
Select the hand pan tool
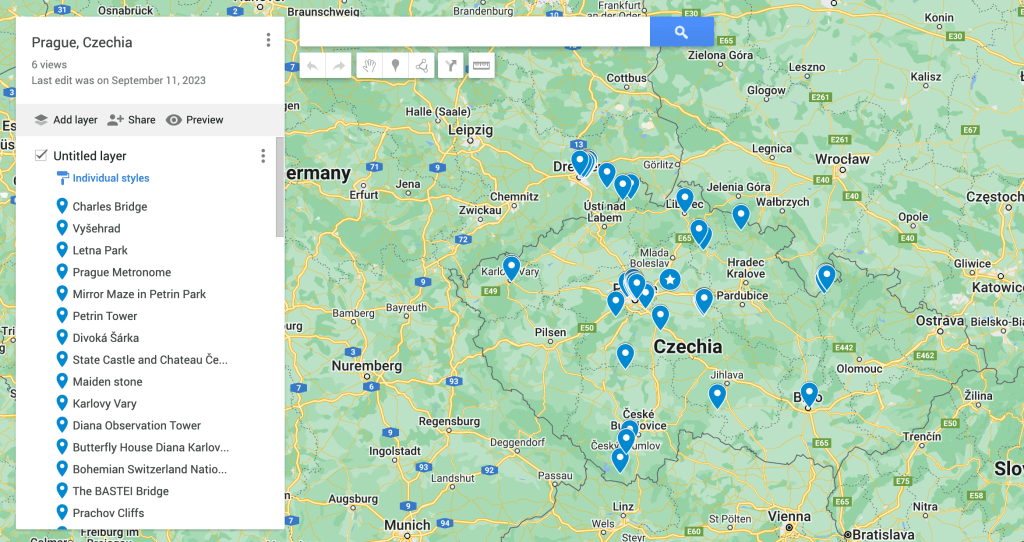(369, 66)
